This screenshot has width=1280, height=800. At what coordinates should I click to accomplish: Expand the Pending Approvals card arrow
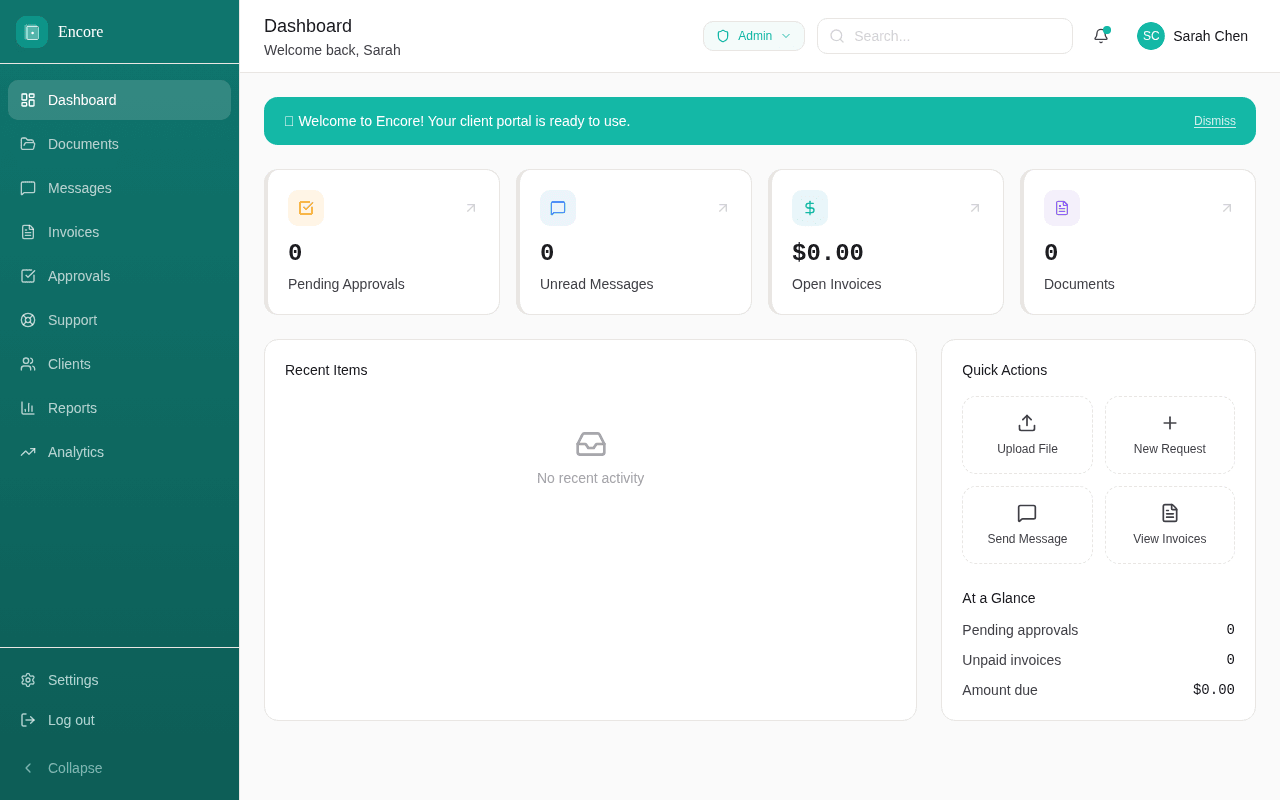470,208
